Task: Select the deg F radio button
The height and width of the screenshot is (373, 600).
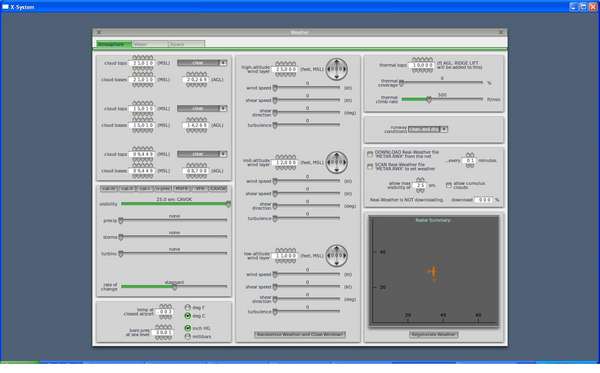Action: [x=188, y=308]
